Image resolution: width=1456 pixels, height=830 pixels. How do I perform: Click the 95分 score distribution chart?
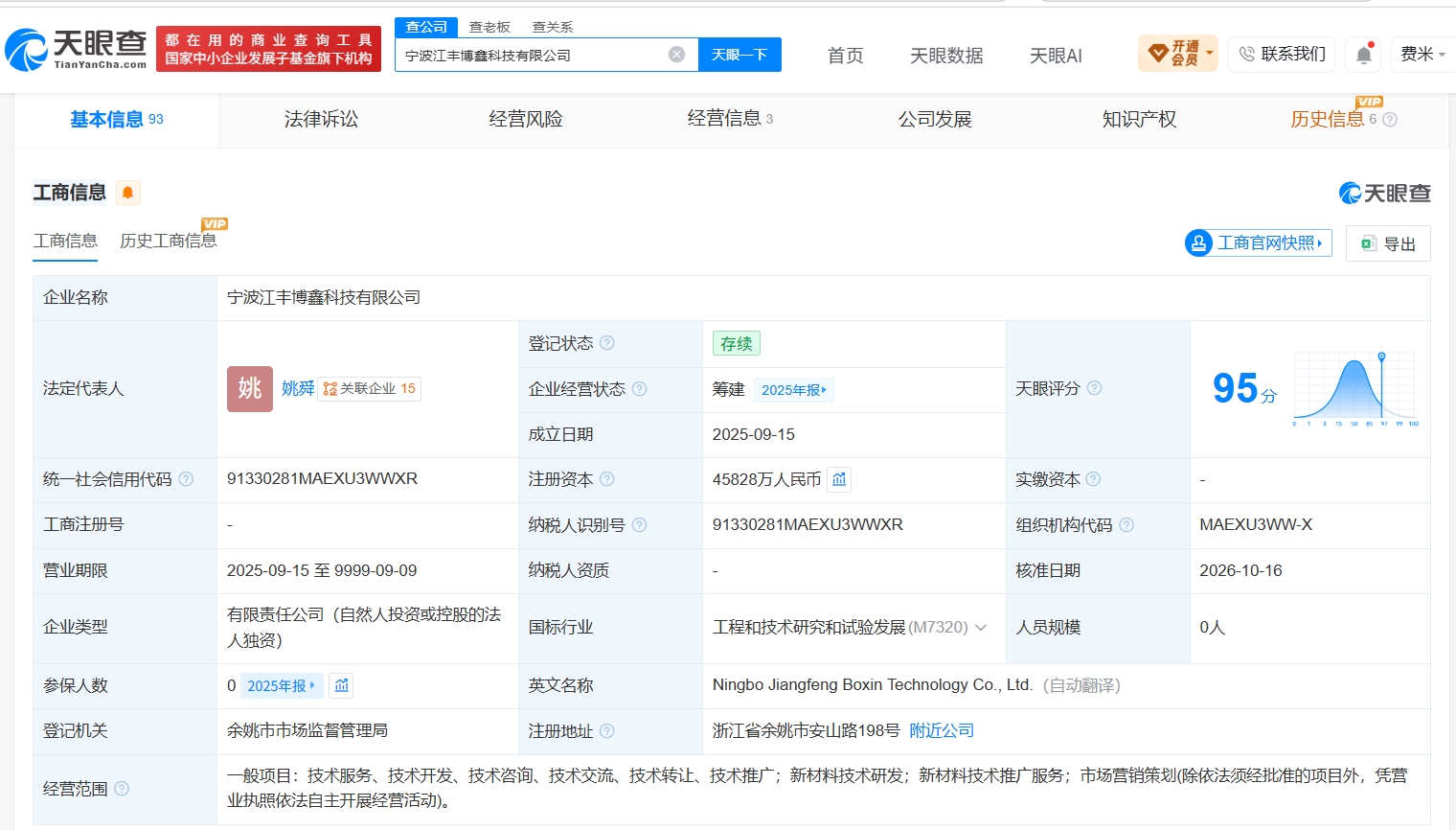(x=1354, y=388)
